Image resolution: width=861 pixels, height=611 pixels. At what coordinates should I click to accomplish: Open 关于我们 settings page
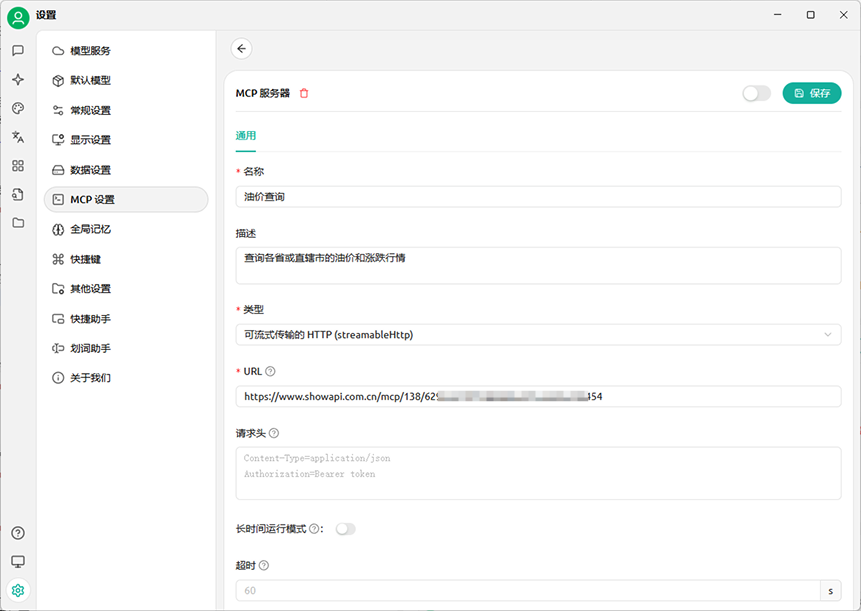[90, 378]
